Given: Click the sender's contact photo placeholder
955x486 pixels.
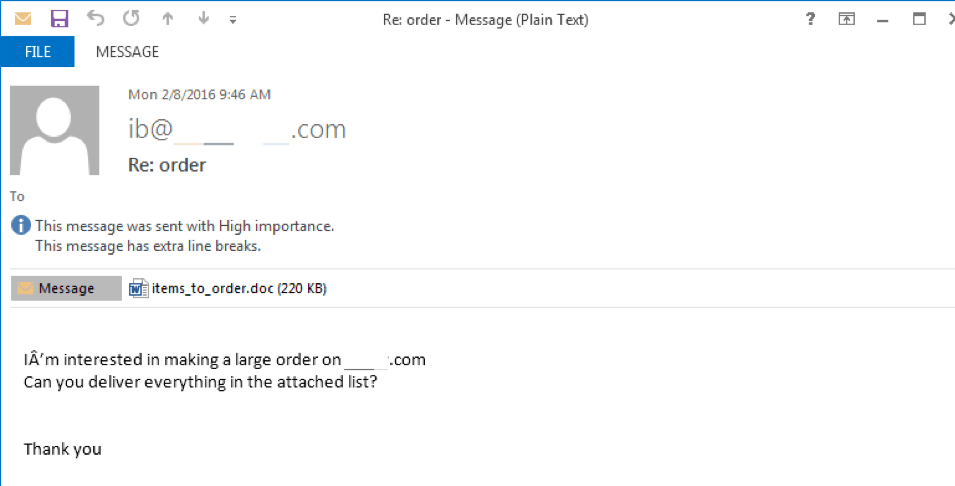Looking at the screenshot, I should (x=55, y=130).
